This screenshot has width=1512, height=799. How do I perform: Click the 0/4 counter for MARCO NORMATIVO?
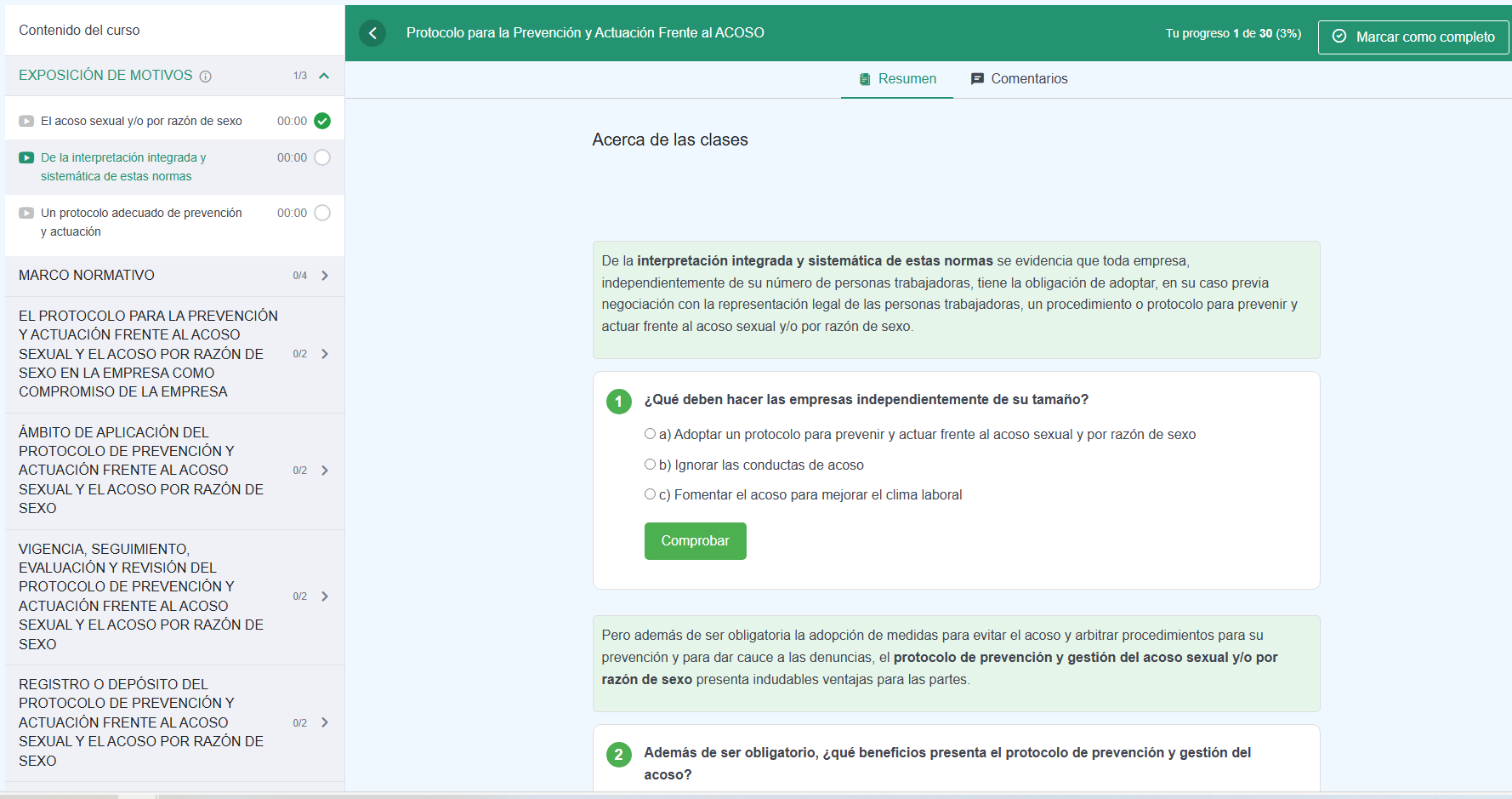click(299, 276)
